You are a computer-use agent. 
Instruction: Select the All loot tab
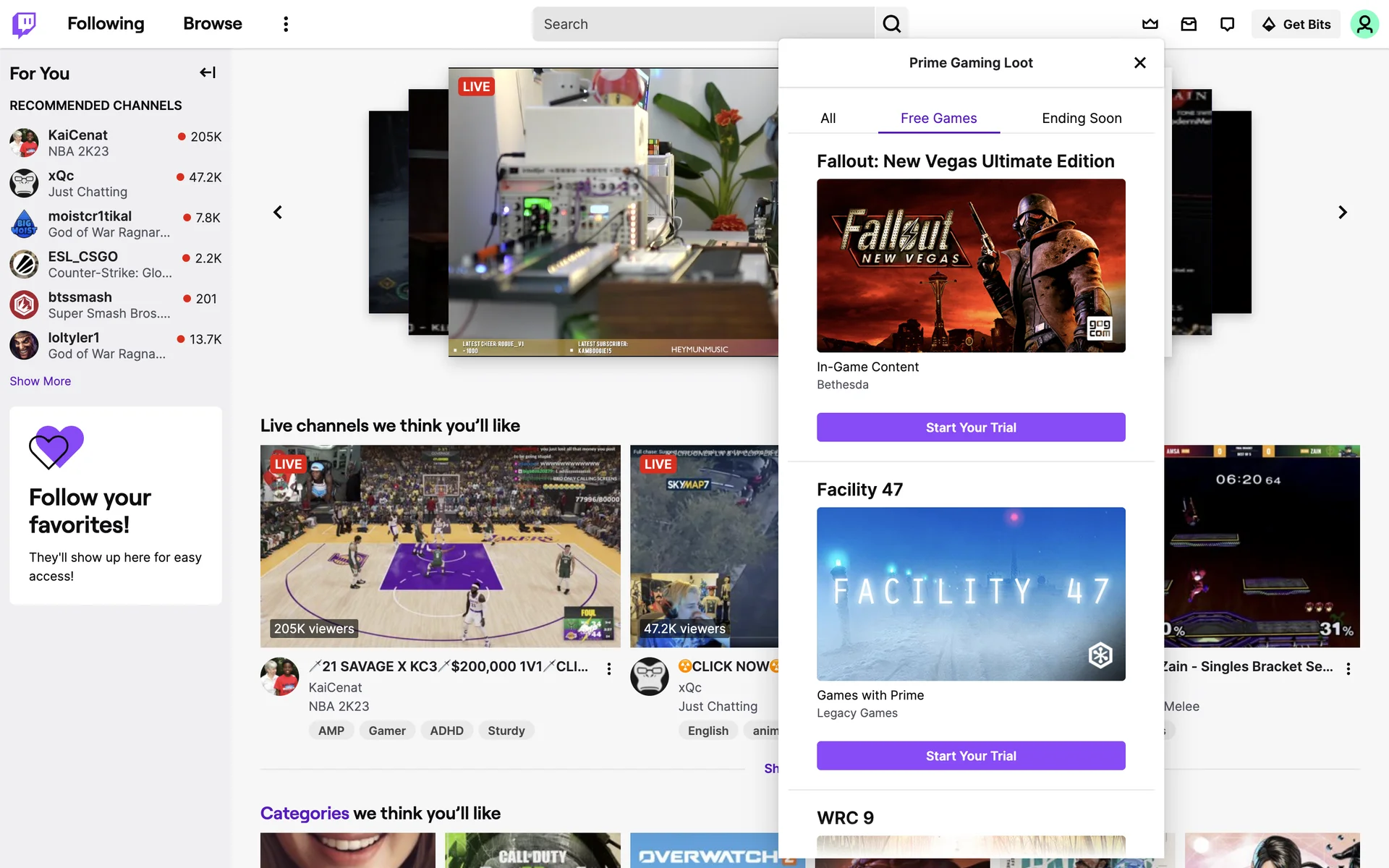point(828,118)
